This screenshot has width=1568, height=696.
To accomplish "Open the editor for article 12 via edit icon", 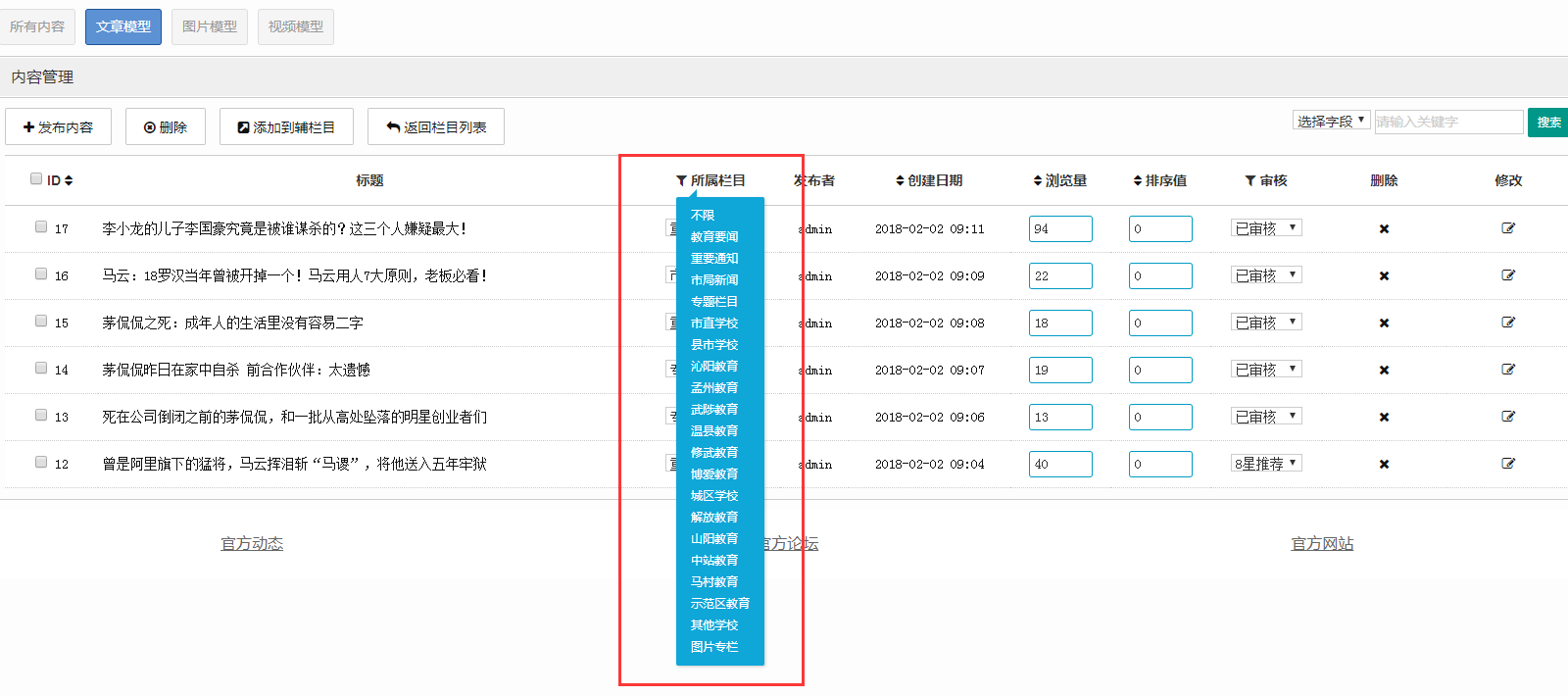I will (1508, 464).
